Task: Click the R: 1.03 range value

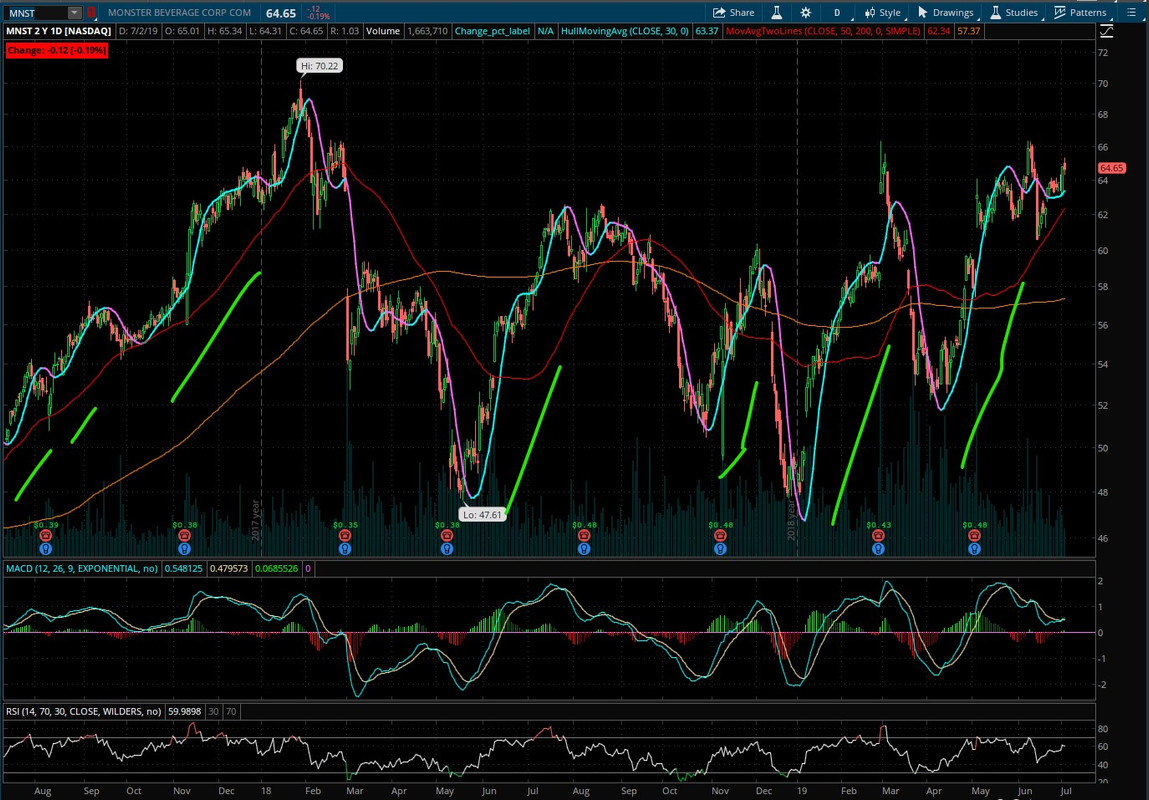Action: tap(346, 32)
